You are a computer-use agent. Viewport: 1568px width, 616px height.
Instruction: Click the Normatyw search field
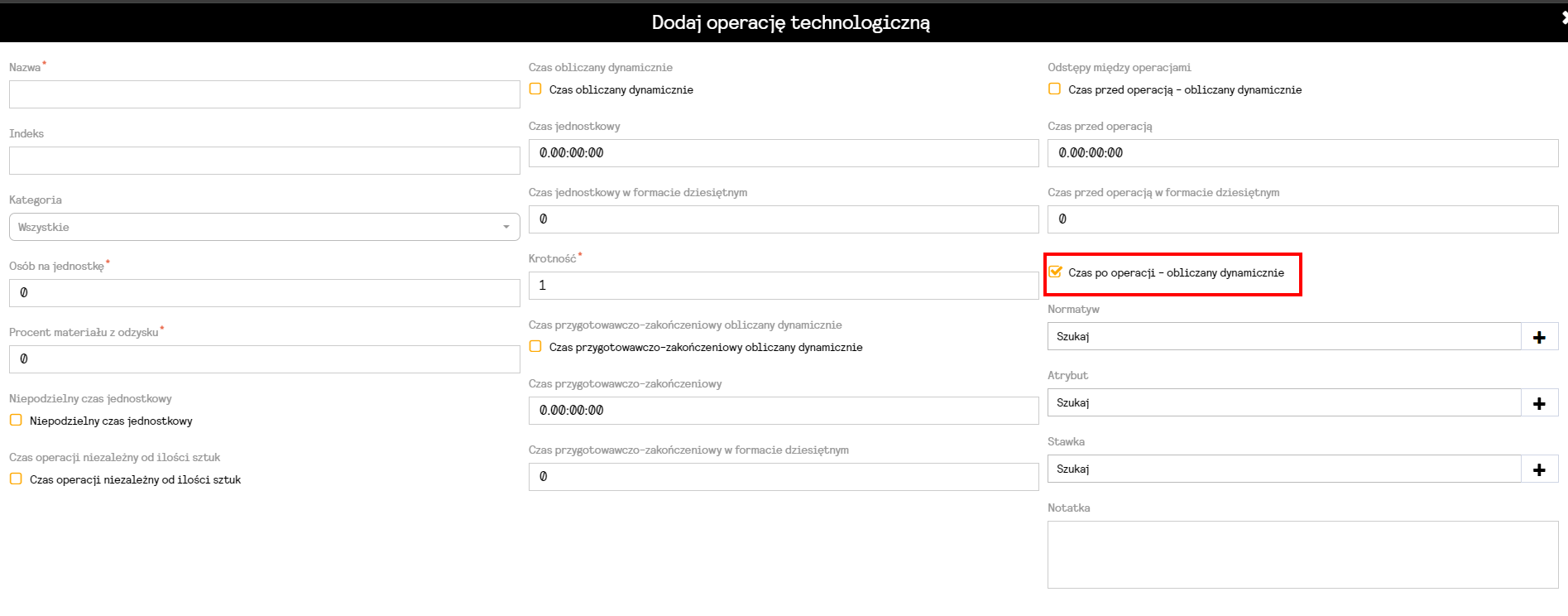coord(1283,337)
